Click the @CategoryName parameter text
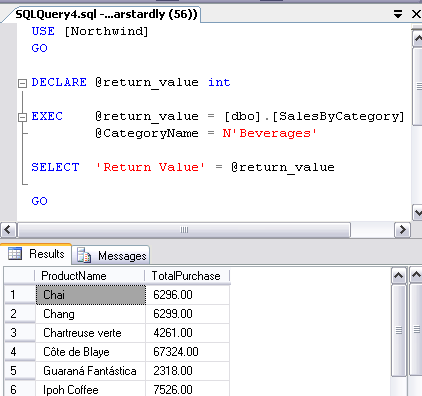 click(x=147, y=134)
